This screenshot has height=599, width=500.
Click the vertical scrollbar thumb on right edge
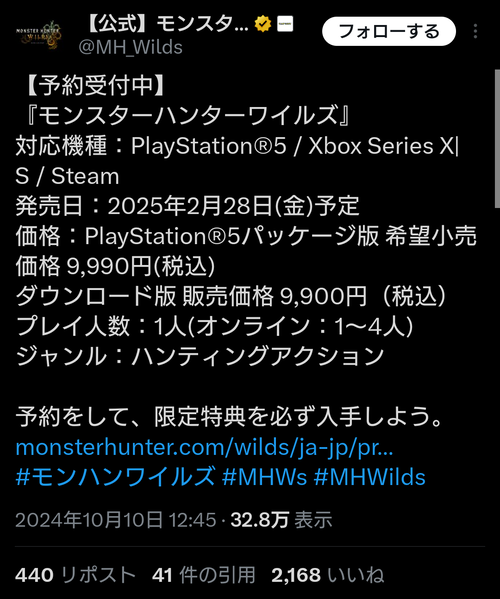[497, 138]
